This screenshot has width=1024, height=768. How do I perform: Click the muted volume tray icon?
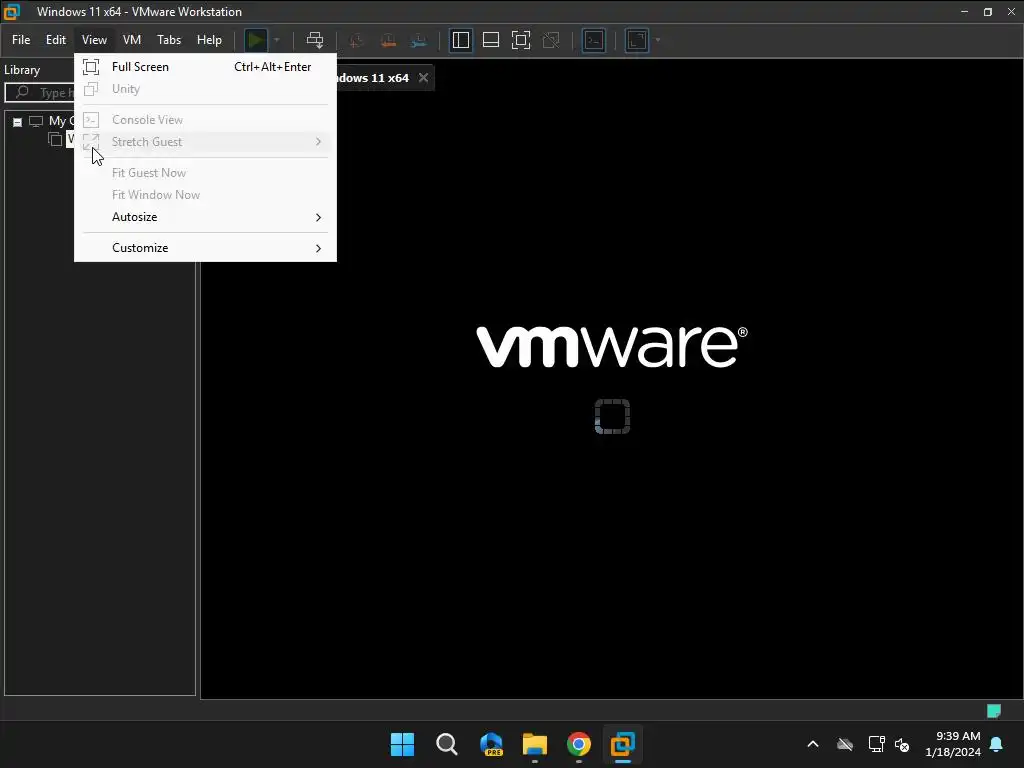coord(902,744)
